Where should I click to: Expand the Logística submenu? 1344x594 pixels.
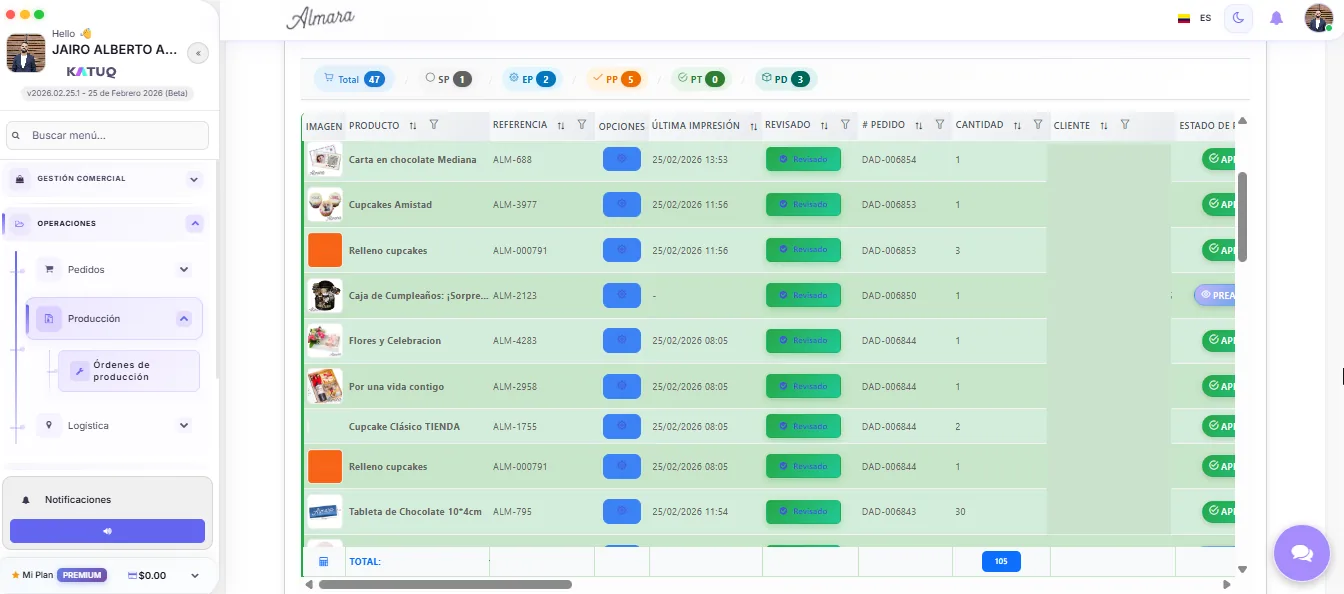click(x=184, y=426)
